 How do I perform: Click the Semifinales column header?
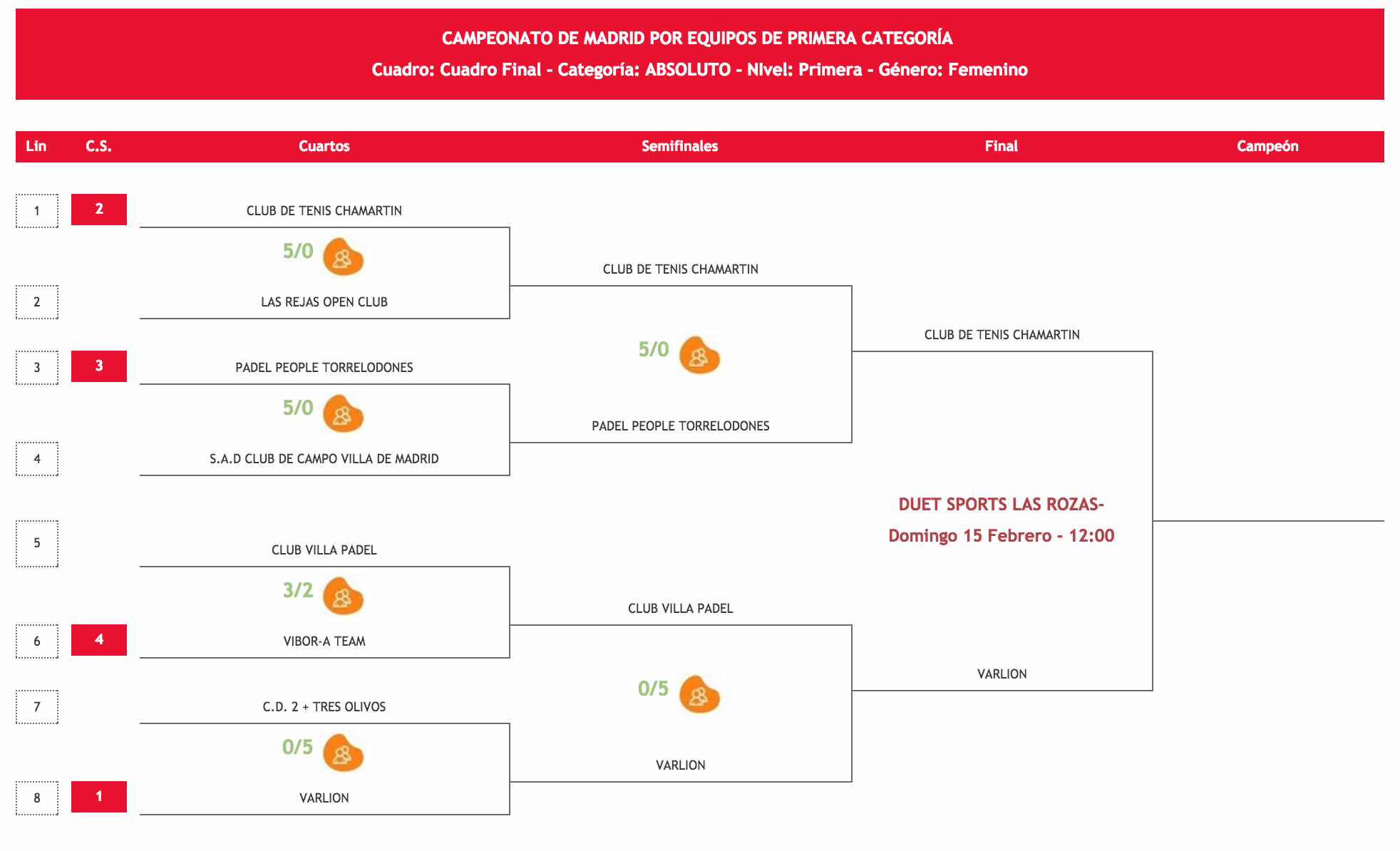(679, 146)
